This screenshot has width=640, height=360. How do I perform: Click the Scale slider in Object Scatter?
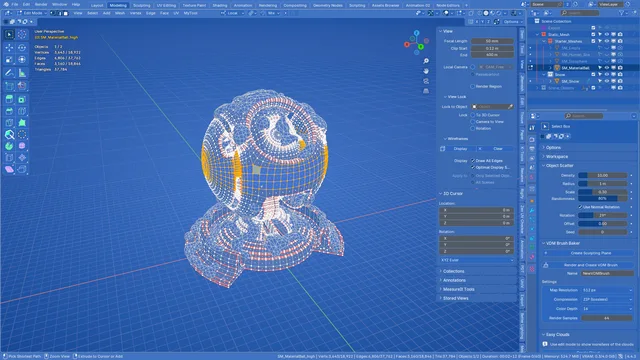click(x=602, y=192)
